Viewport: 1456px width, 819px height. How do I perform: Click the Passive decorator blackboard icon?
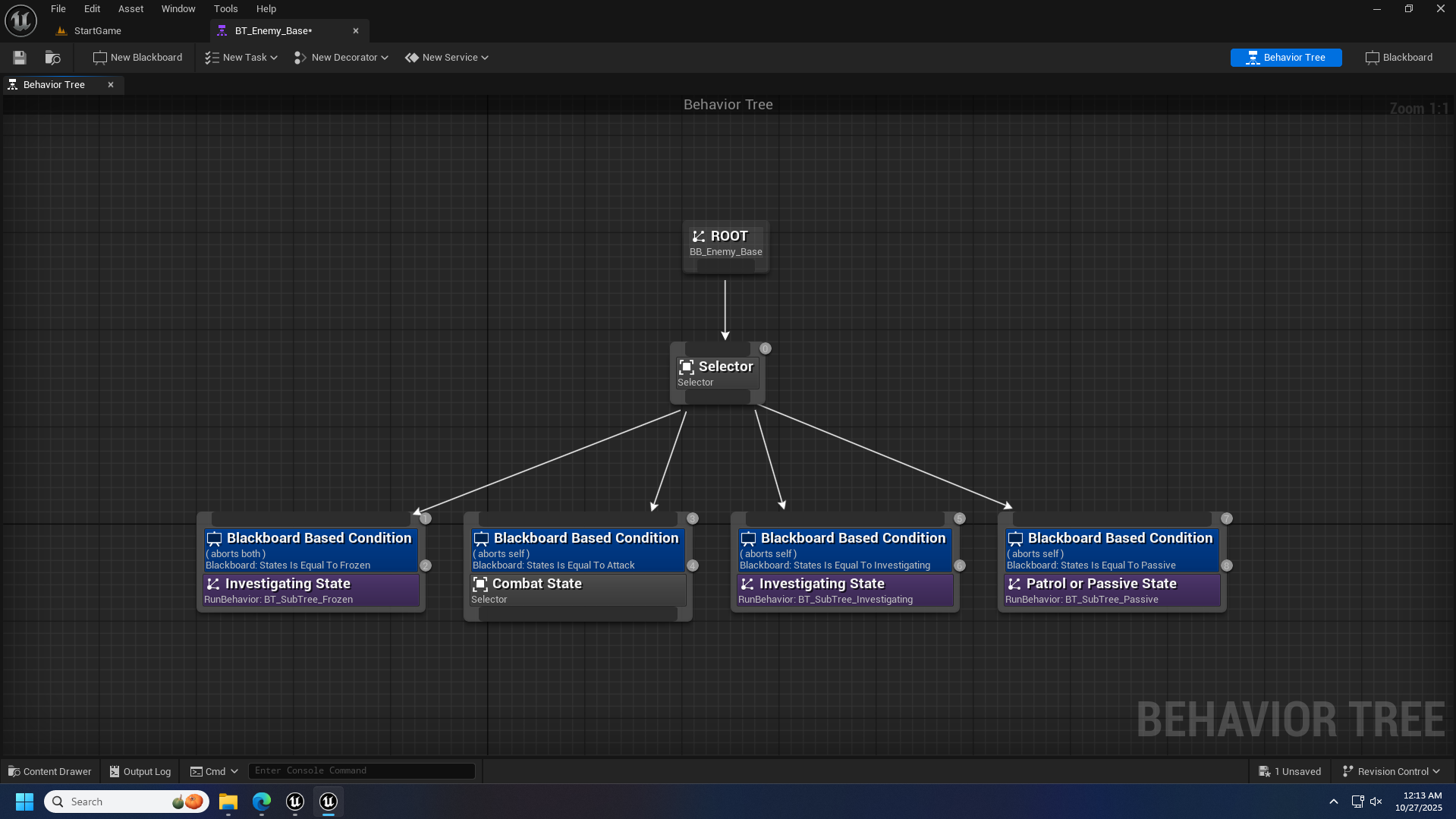(x=1015, y=539)
